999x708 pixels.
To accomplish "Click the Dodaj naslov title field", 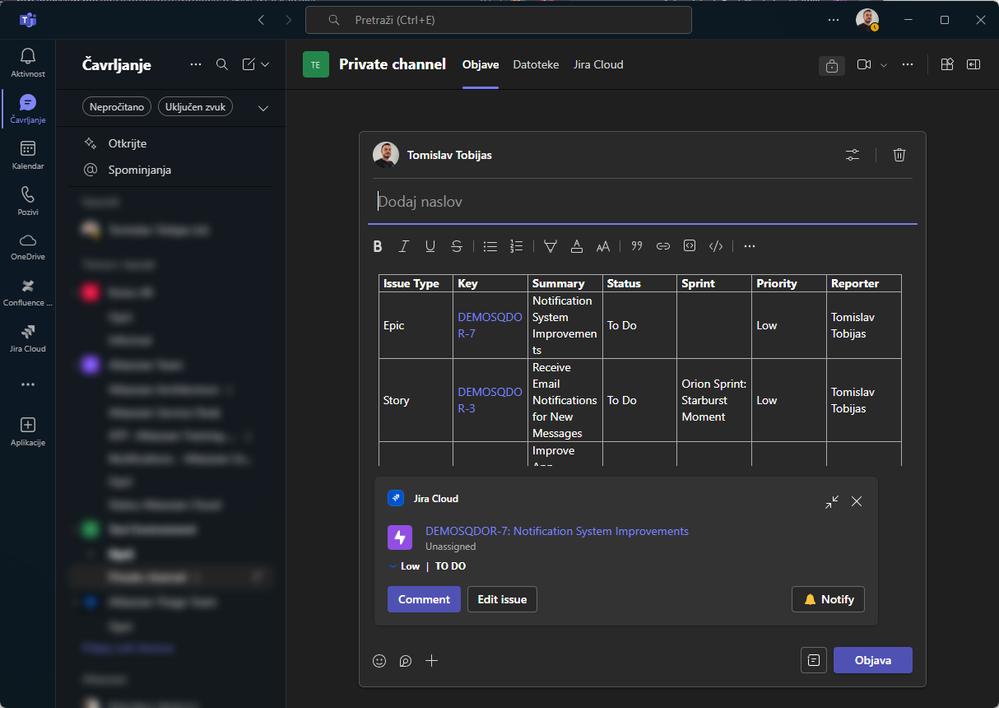I will pyautogui.click(x=642, y=202).
